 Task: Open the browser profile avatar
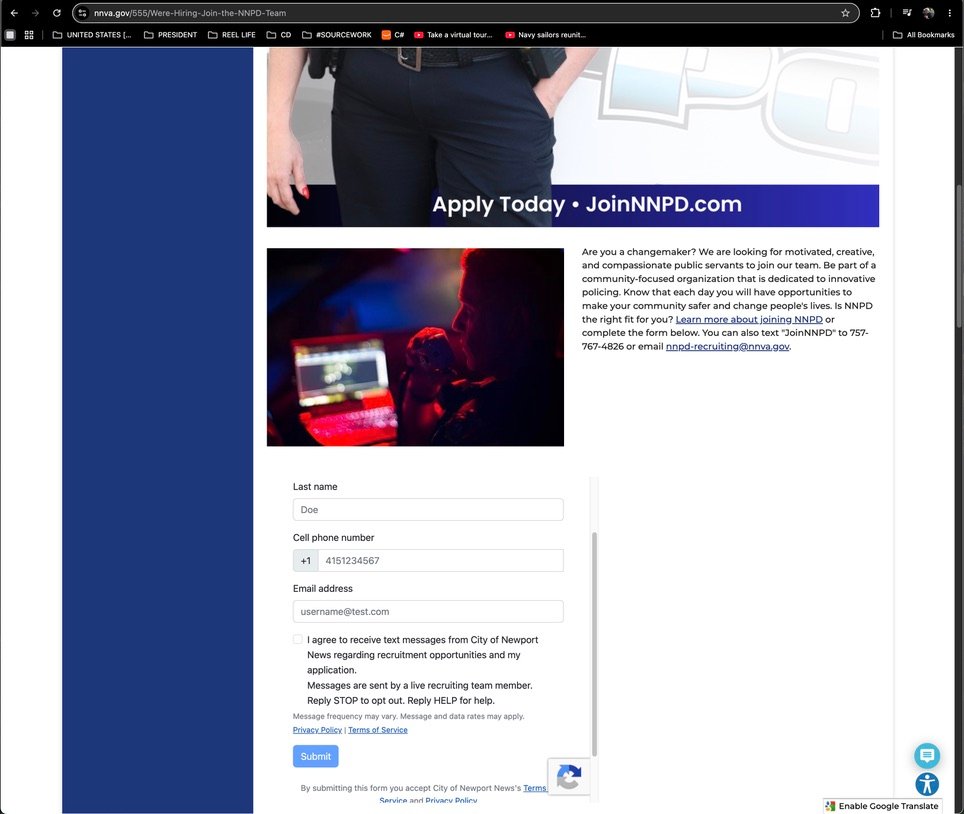pos(928,13)
